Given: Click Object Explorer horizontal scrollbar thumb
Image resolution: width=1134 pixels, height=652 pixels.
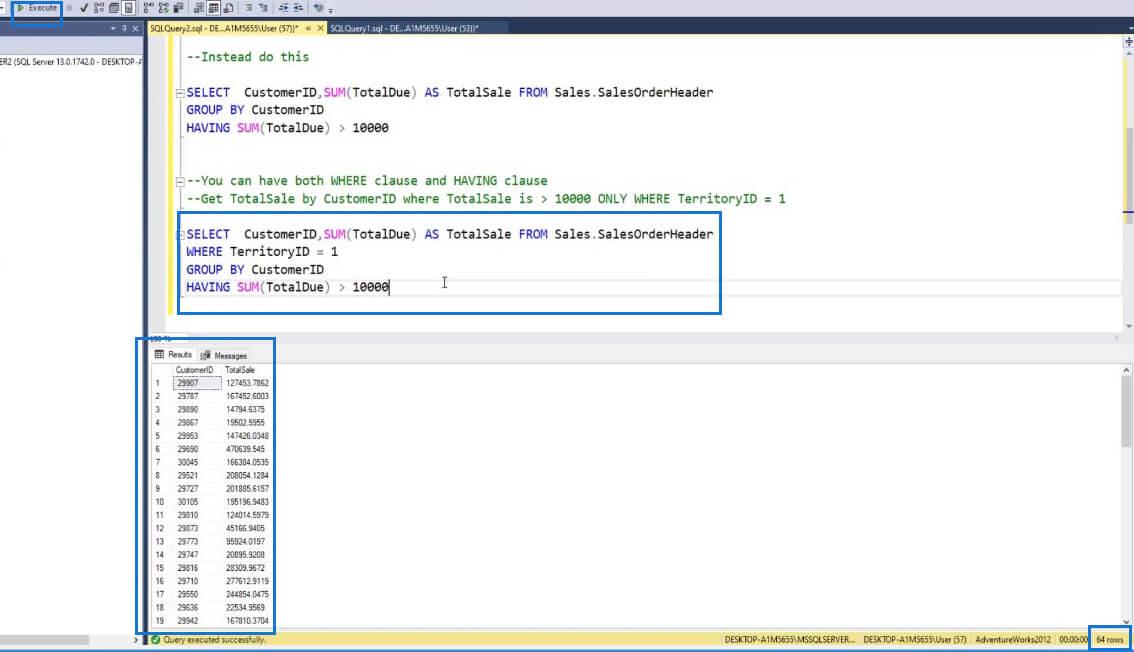Looking at the screenshot, I should pos(45,640).
